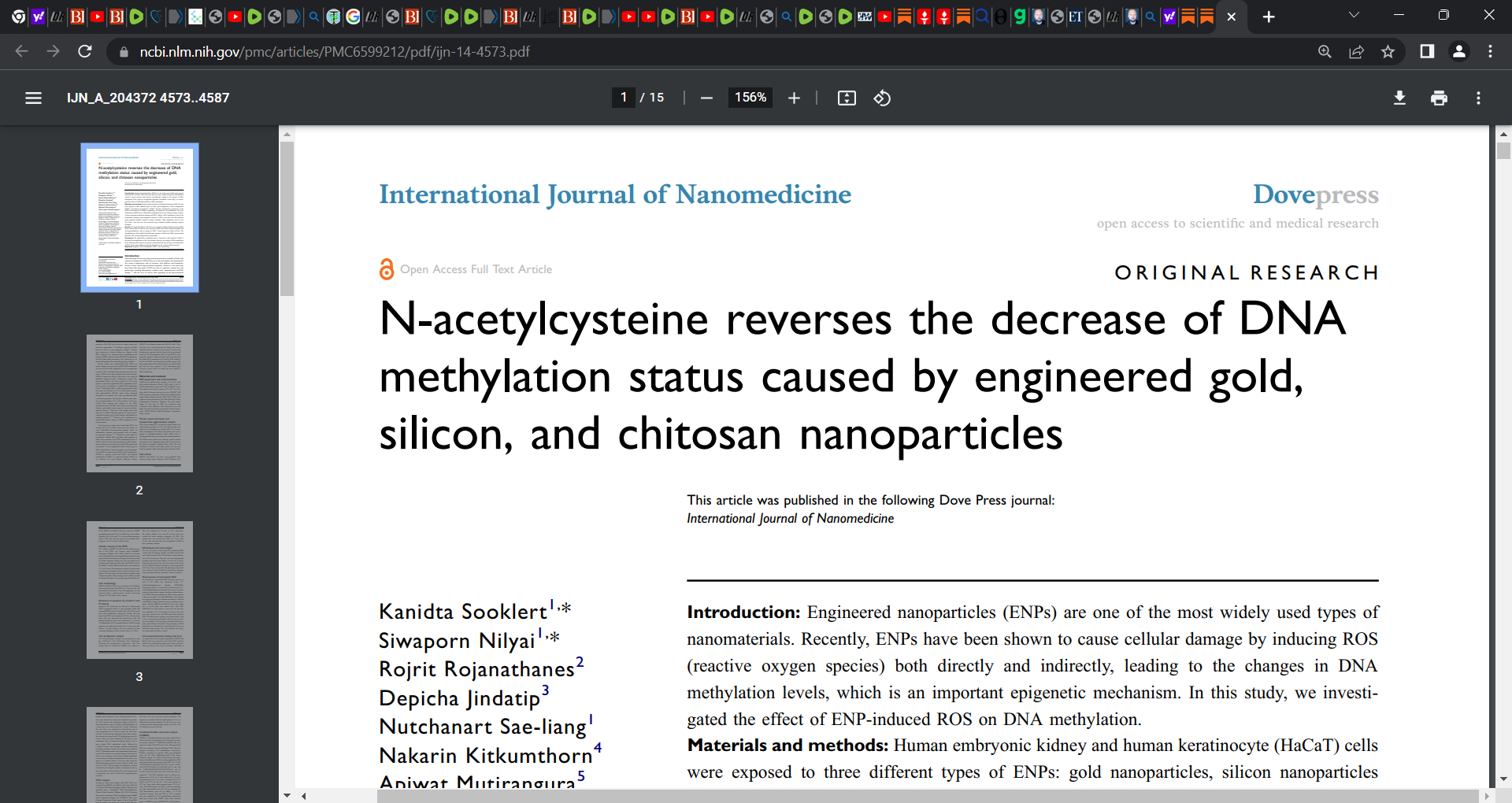Image resolution: width=1512 pixels, height=803 pixels.
Task: Rotate the PDF counterclockwise
Action: point(882,98)
